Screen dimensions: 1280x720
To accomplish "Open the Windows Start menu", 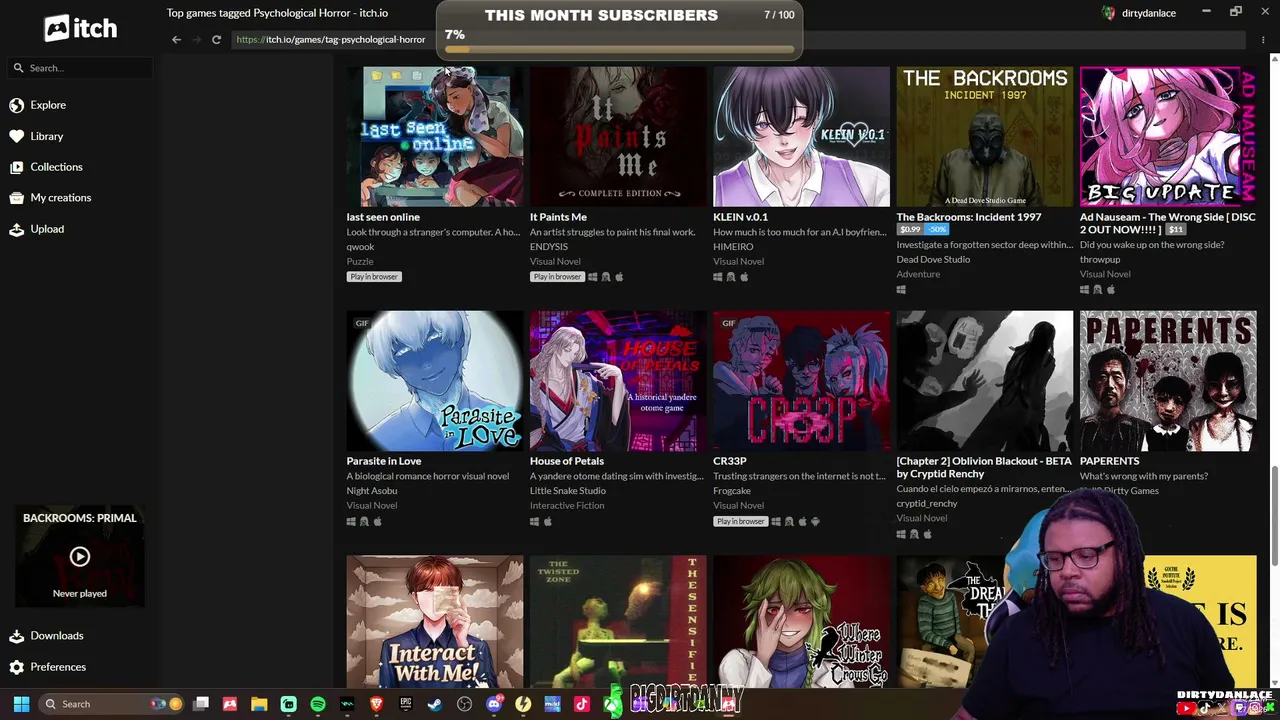I will click(21, 704).
